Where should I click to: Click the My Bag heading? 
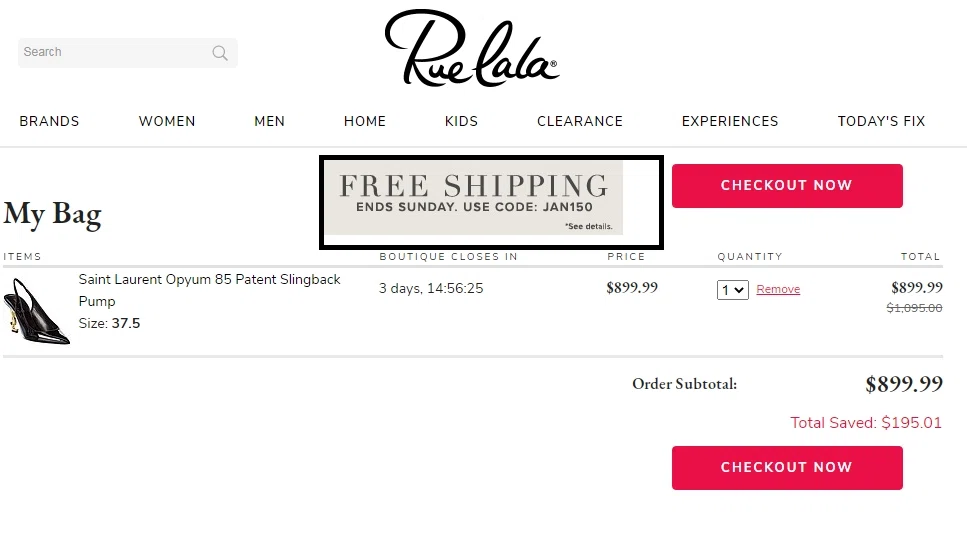[x=52, y=214]
